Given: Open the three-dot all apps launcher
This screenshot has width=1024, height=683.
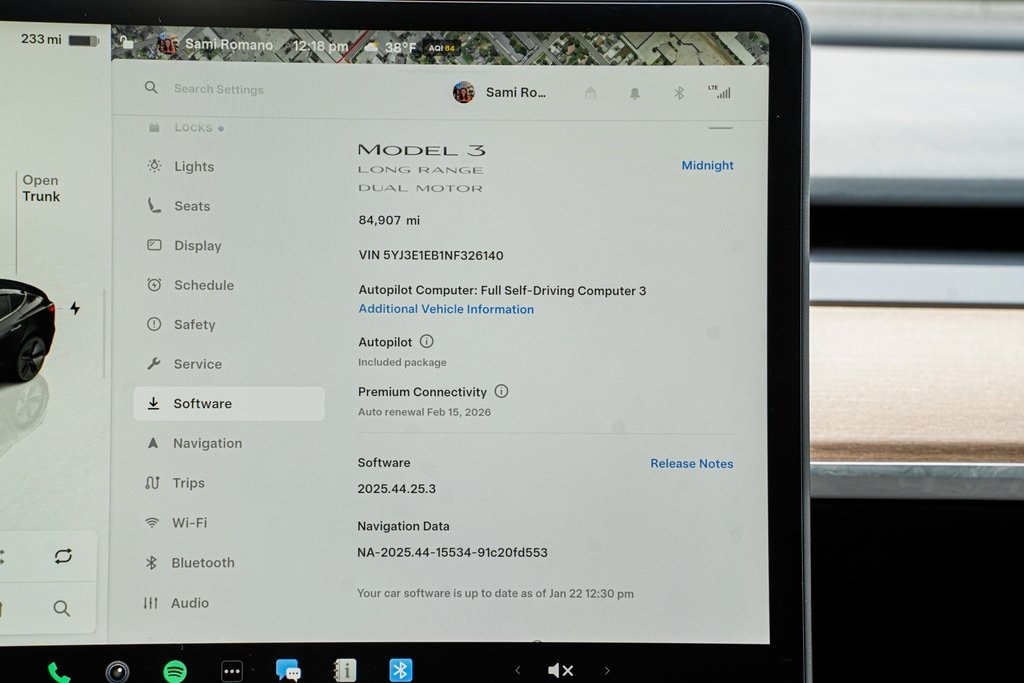Looking at the screenshot, I should pyautogui.click(x=232, y=671).
